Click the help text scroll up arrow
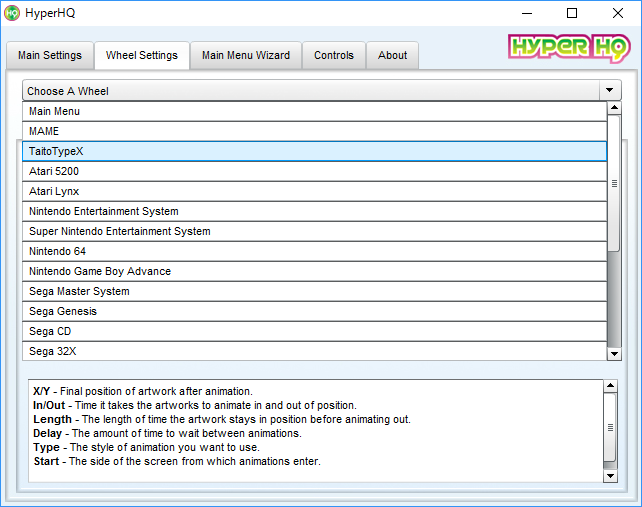This screenshot has height=507, width=642. pos(610,386)
